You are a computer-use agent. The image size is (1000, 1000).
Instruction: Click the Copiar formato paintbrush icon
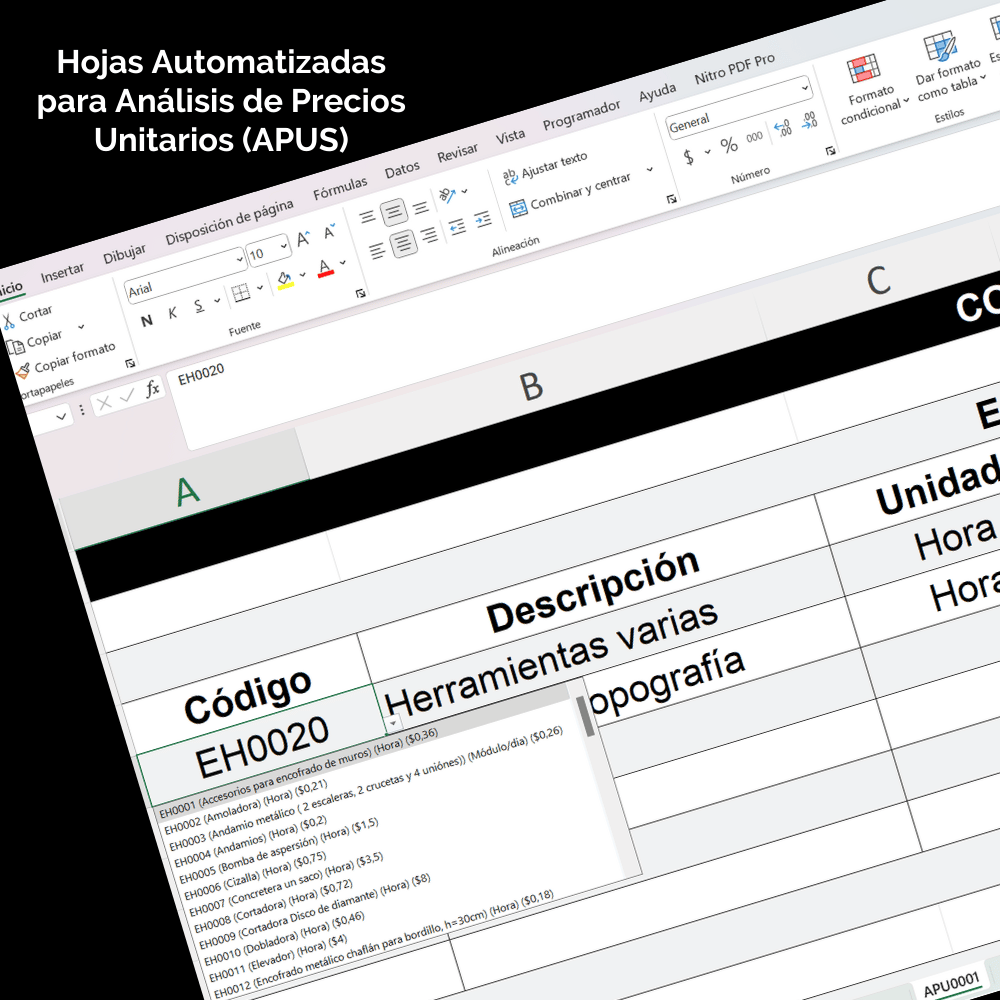click(24, 370)
